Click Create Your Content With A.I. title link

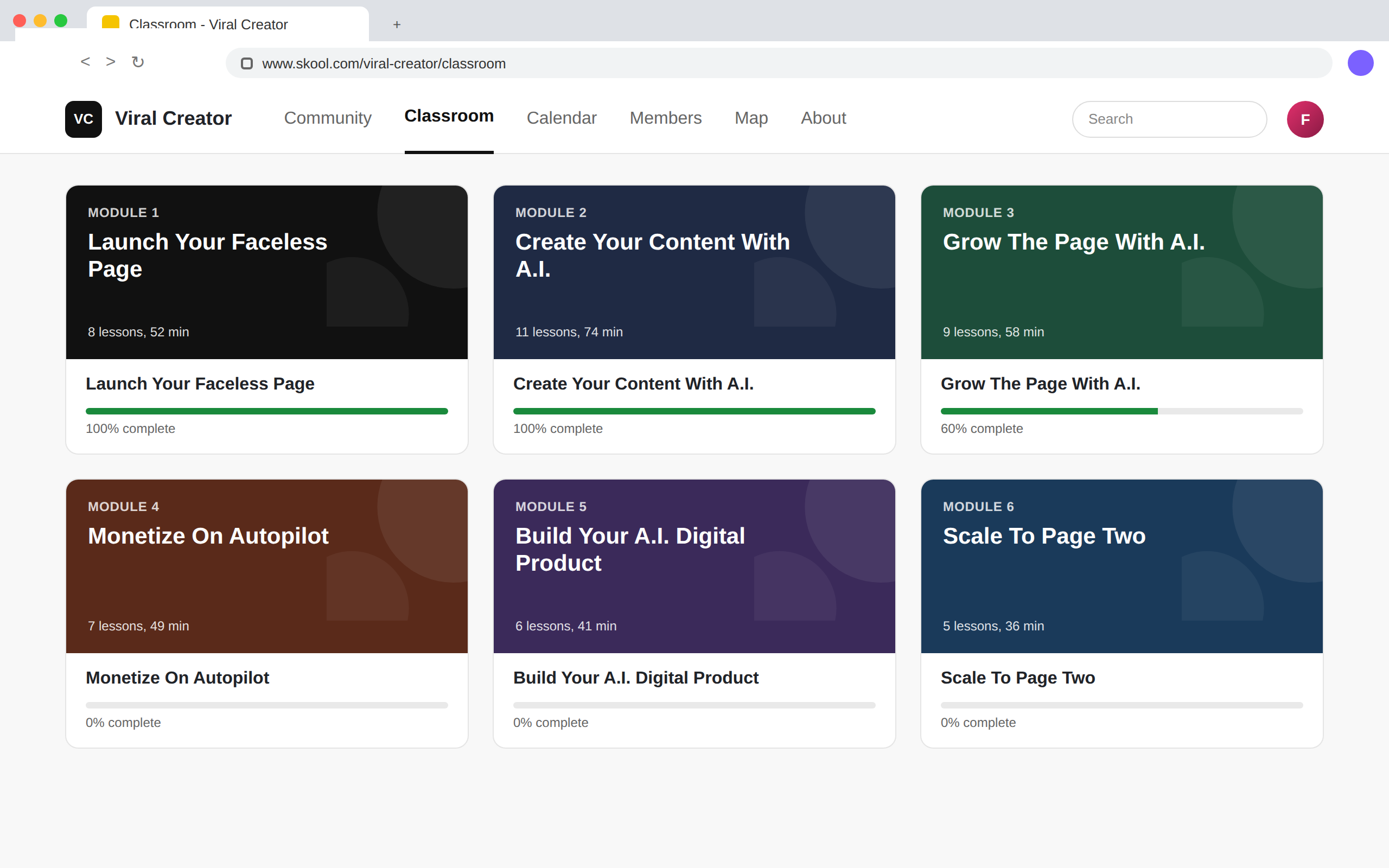633,384
